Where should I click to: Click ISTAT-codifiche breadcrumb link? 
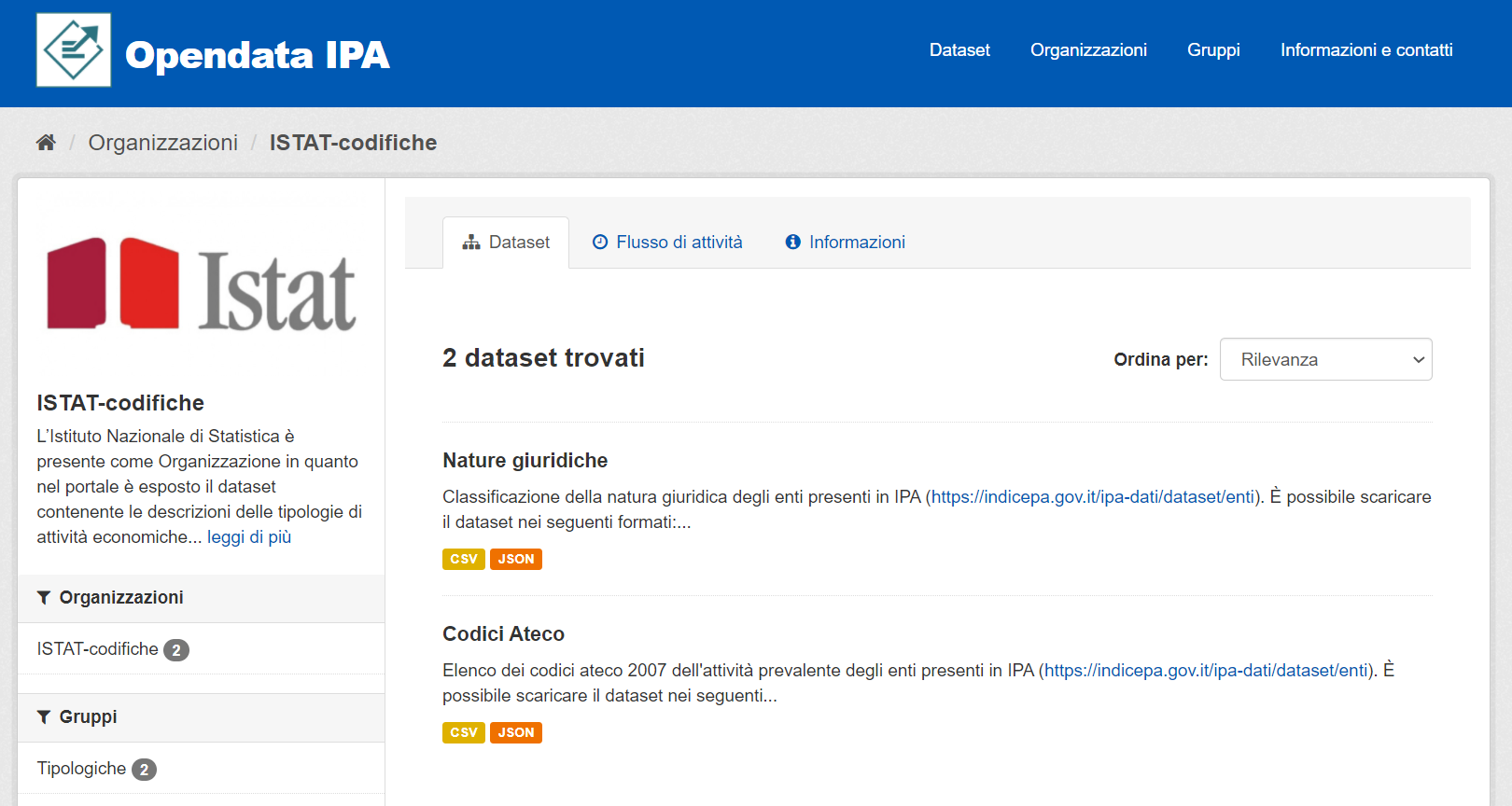pos(353,143)
